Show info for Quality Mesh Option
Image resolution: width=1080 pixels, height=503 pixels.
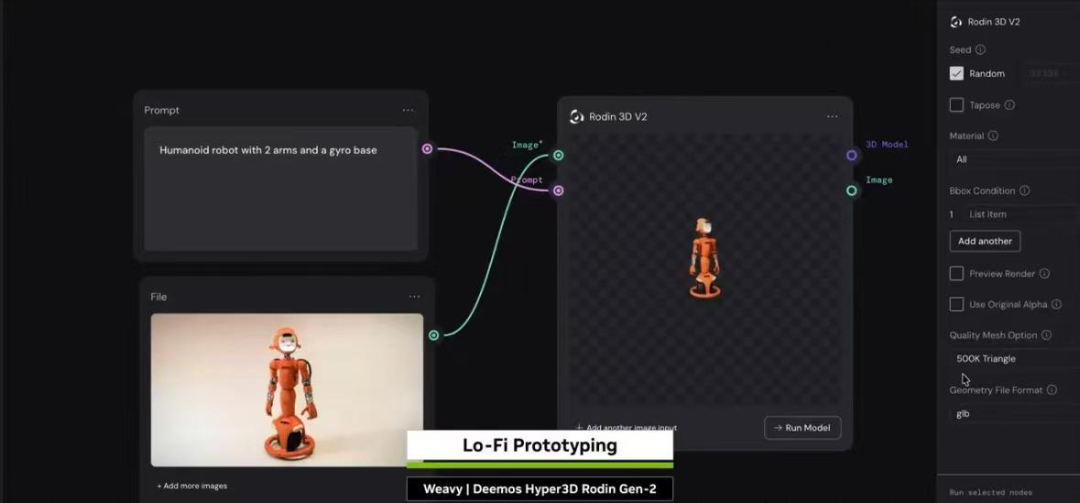(1046, 335)
